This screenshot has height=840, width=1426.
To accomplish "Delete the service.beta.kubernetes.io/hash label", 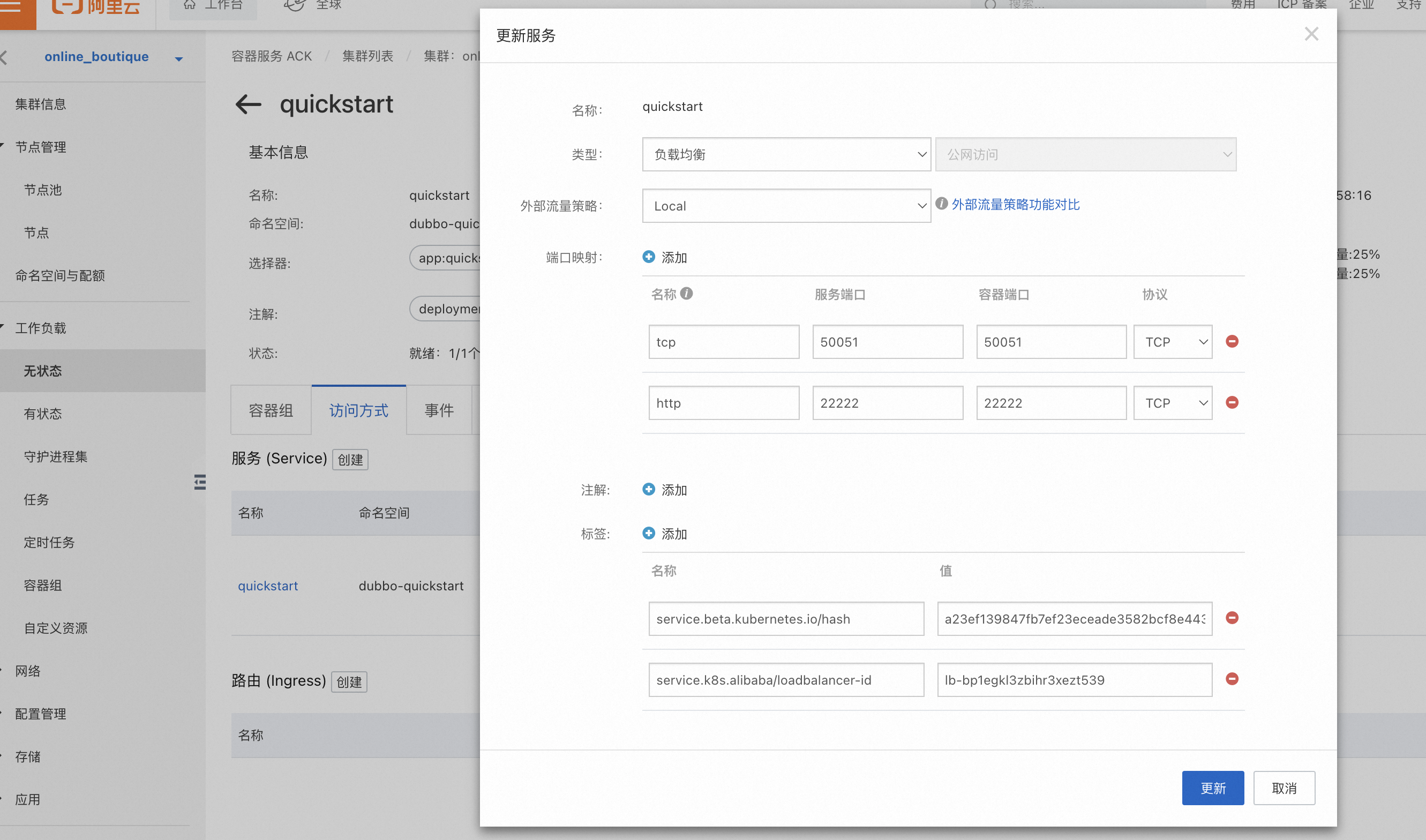I will click(x=1232, y=618).
